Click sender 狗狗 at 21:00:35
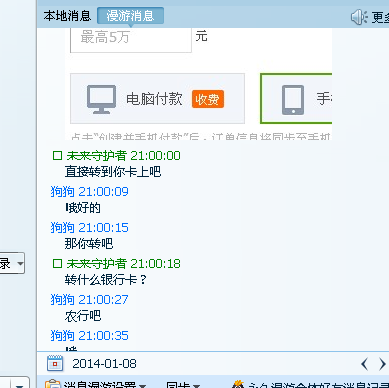The image size is (389, 388). click(89, 336)
